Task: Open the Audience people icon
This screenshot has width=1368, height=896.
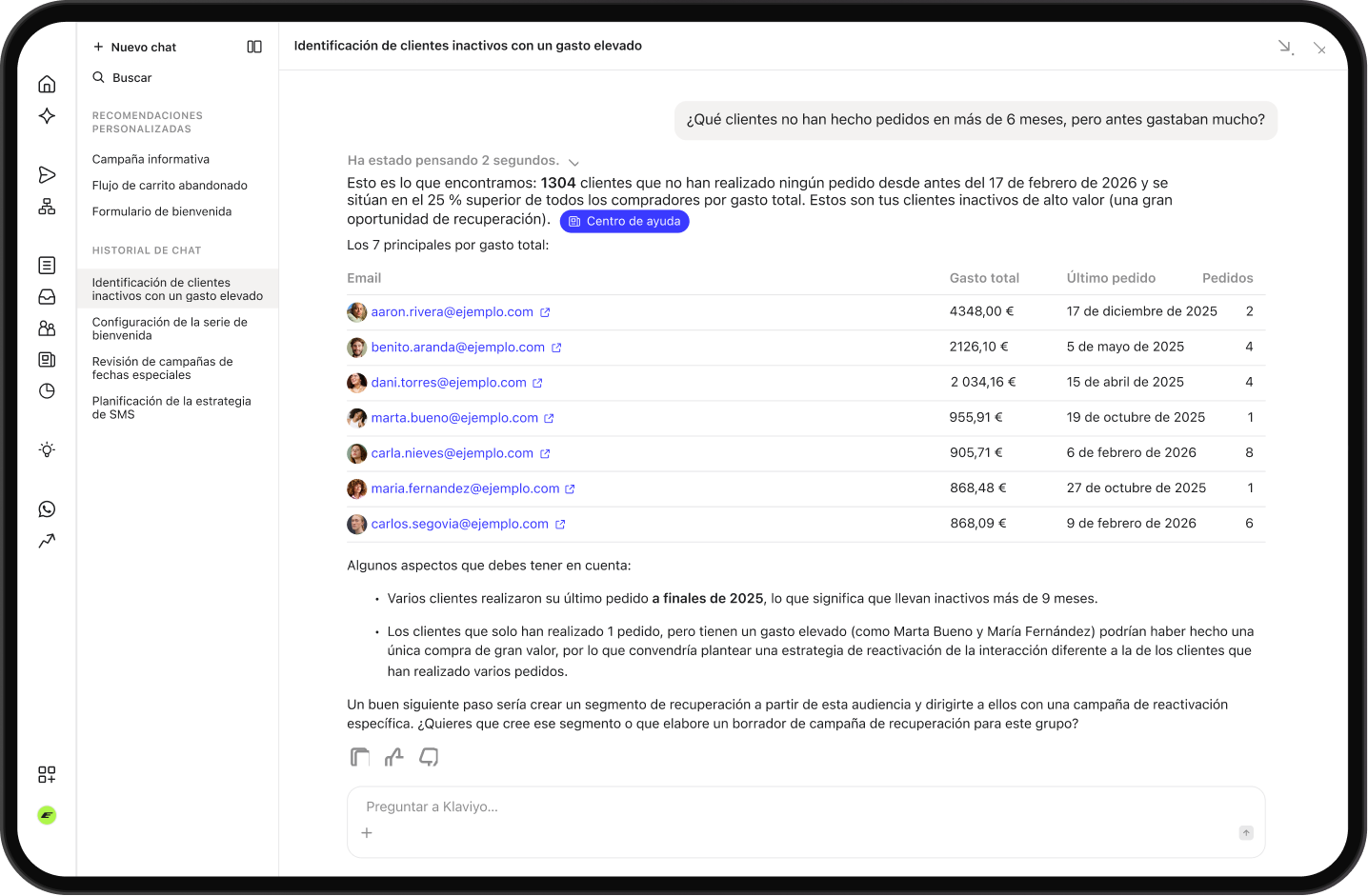Action: coord(47,329)
